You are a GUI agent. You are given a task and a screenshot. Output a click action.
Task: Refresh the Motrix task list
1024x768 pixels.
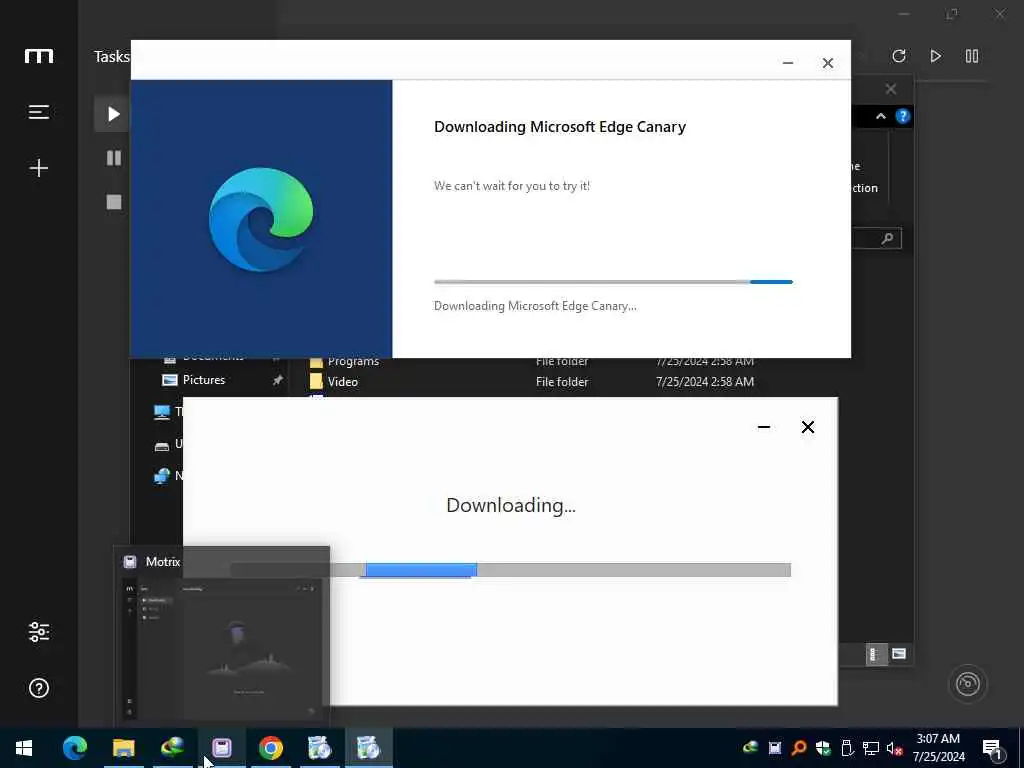899,56
